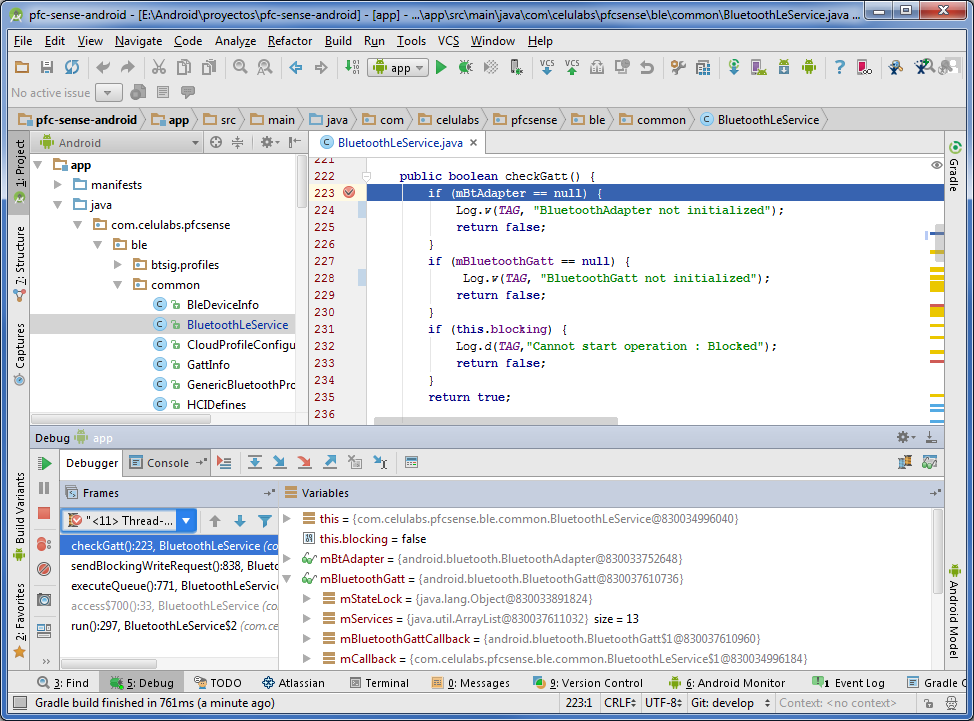Image resolution: width=974 pixels, height=721 pixels.
Task: Click Show Execution Point icon
Action: pyautogui.click(x=224, y=462)
